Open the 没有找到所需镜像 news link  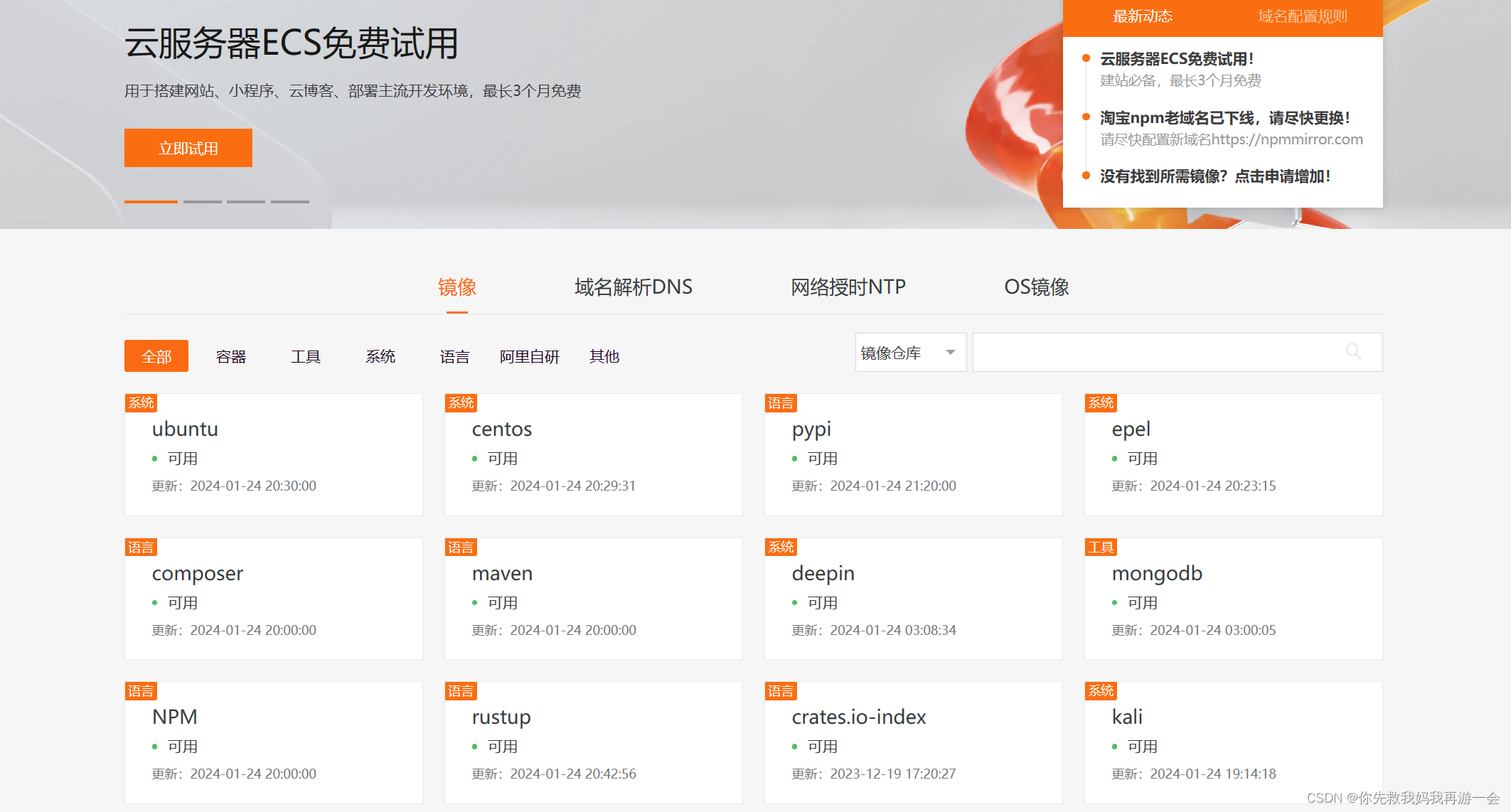point(1215,176)
